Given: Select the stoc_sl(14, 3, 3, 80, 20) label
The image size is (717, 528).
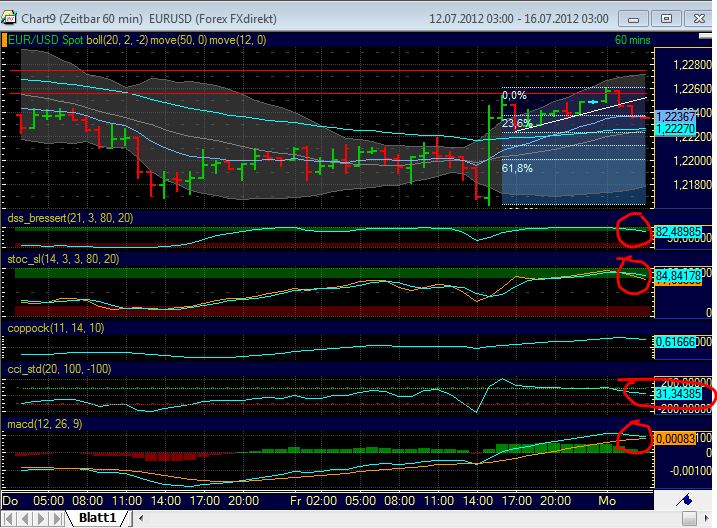Looking at the screenshot, I should (63, 259).
